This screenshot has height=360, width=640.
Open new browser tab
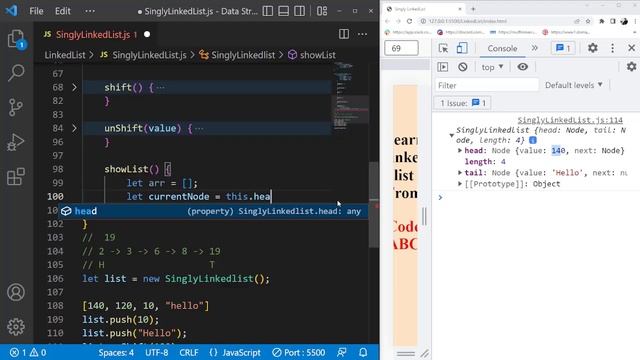click(473, 9)
